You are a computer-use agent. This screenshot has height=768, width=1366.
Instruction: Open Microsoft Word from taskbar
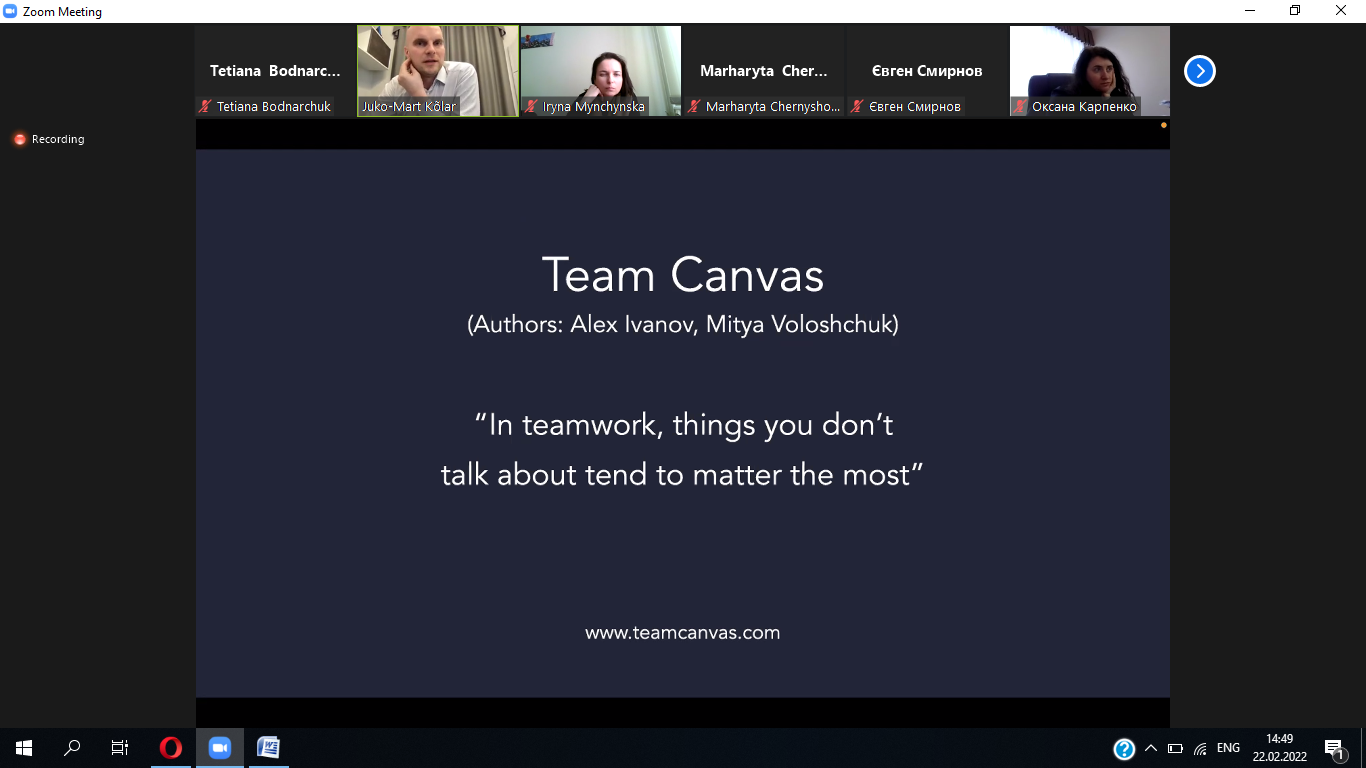tap(268, 747)
